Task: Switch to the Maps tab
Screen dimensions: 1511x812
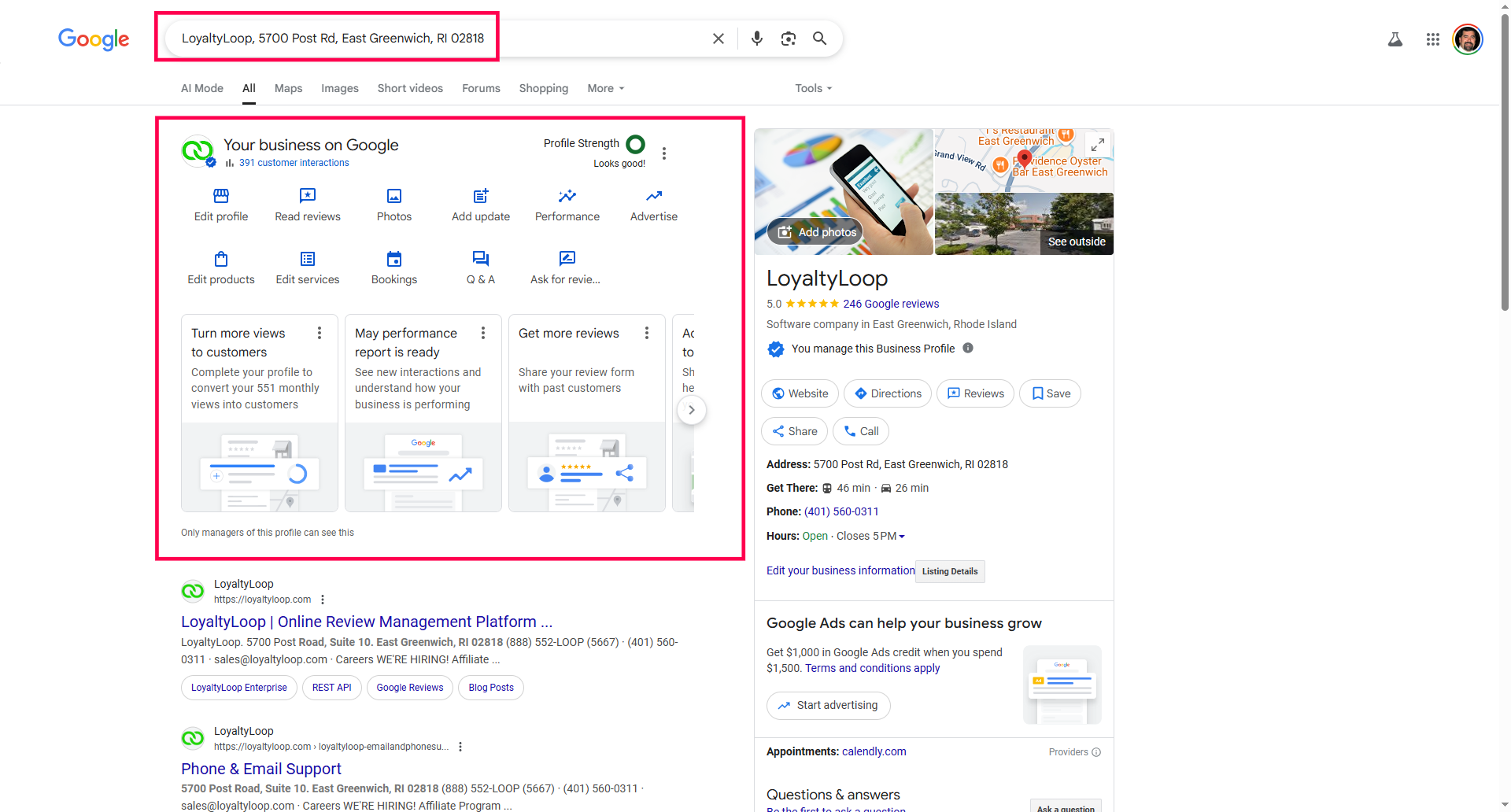Action: click(x=288, y=88)
